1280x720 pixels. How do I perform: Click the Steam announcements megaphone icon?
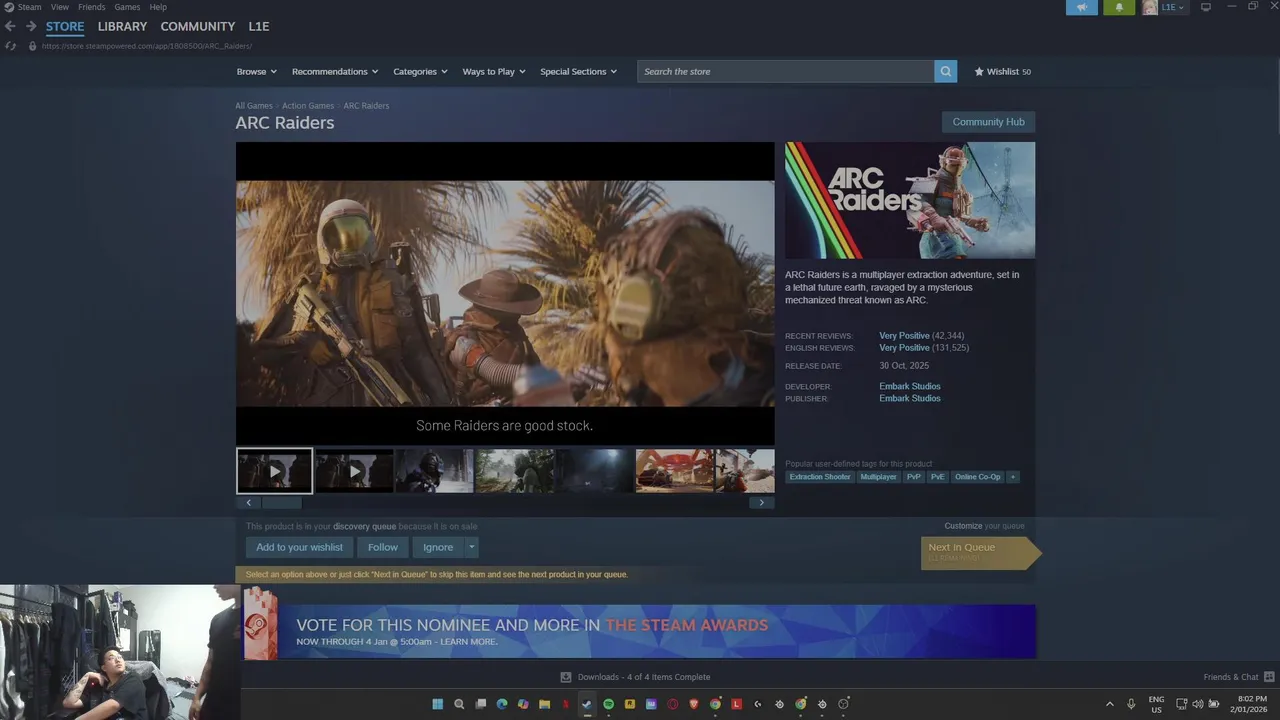pos(1082,7)
